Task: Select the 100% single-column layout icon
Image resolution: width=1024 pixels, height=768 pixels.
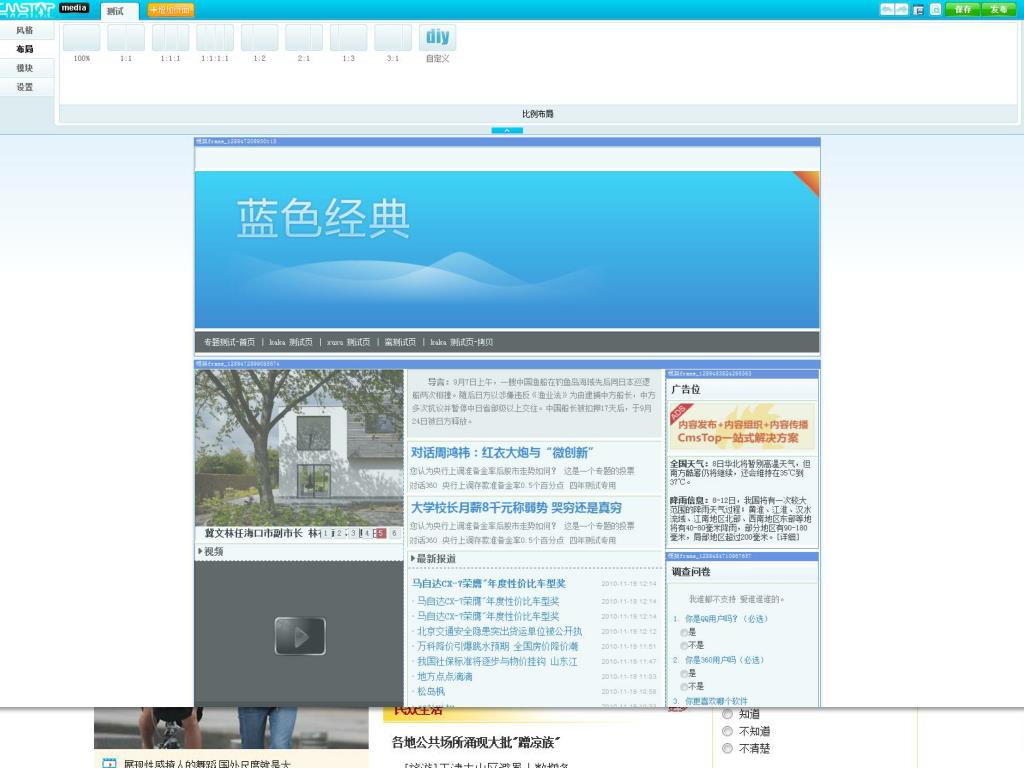Action: [82, 38]
